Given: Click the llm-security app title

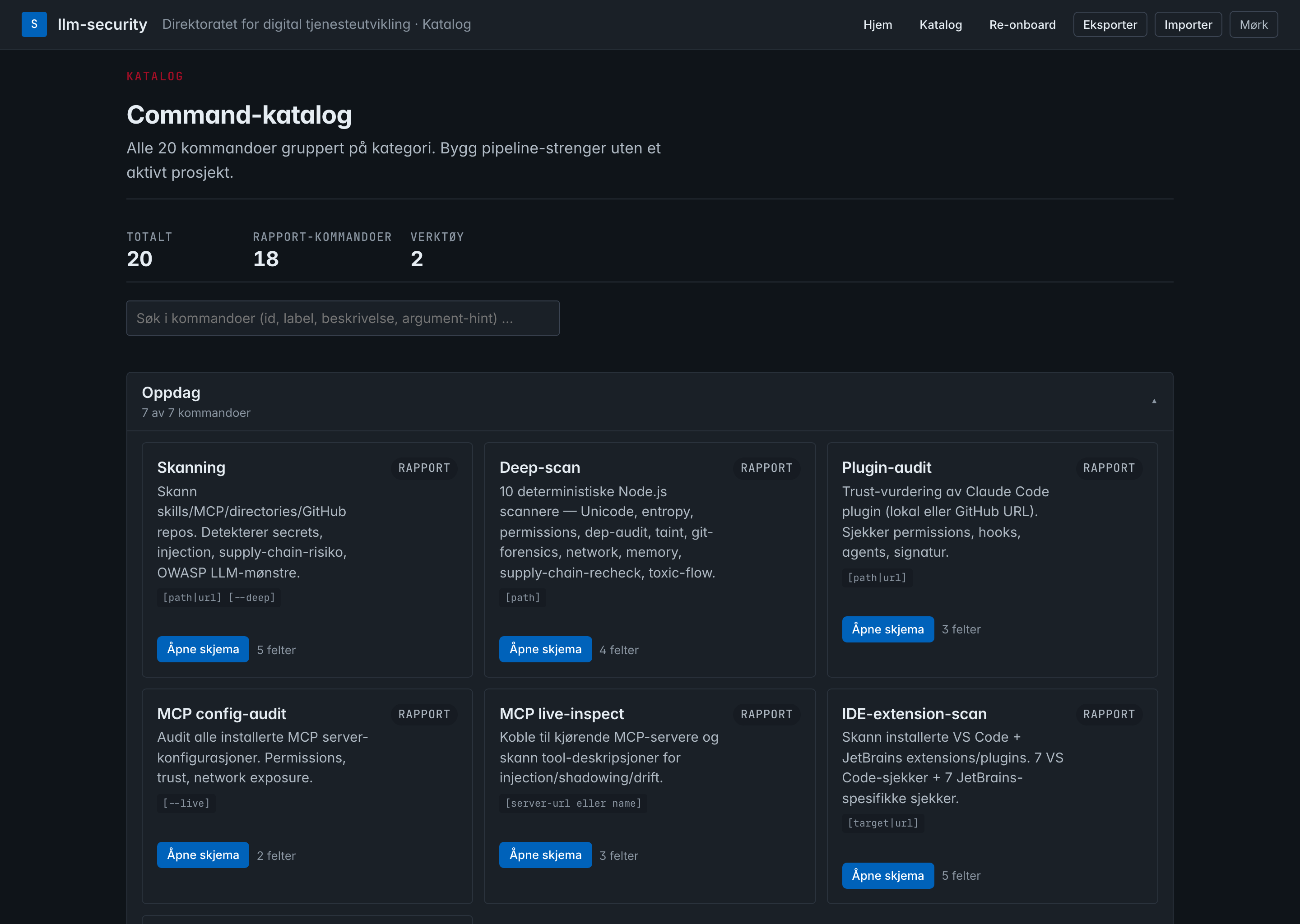Looking at the screenshot, I should 102,24.
